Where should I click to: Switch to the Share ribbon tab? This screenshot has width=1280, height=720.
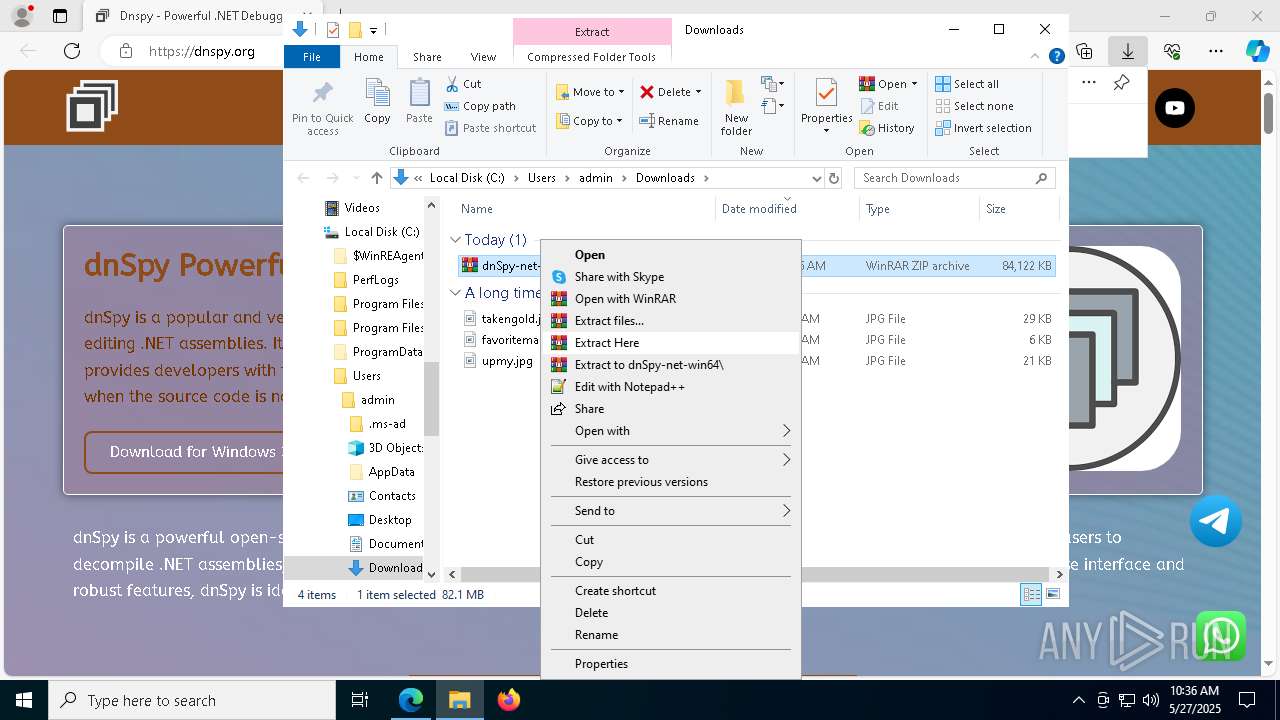(427, 57)
